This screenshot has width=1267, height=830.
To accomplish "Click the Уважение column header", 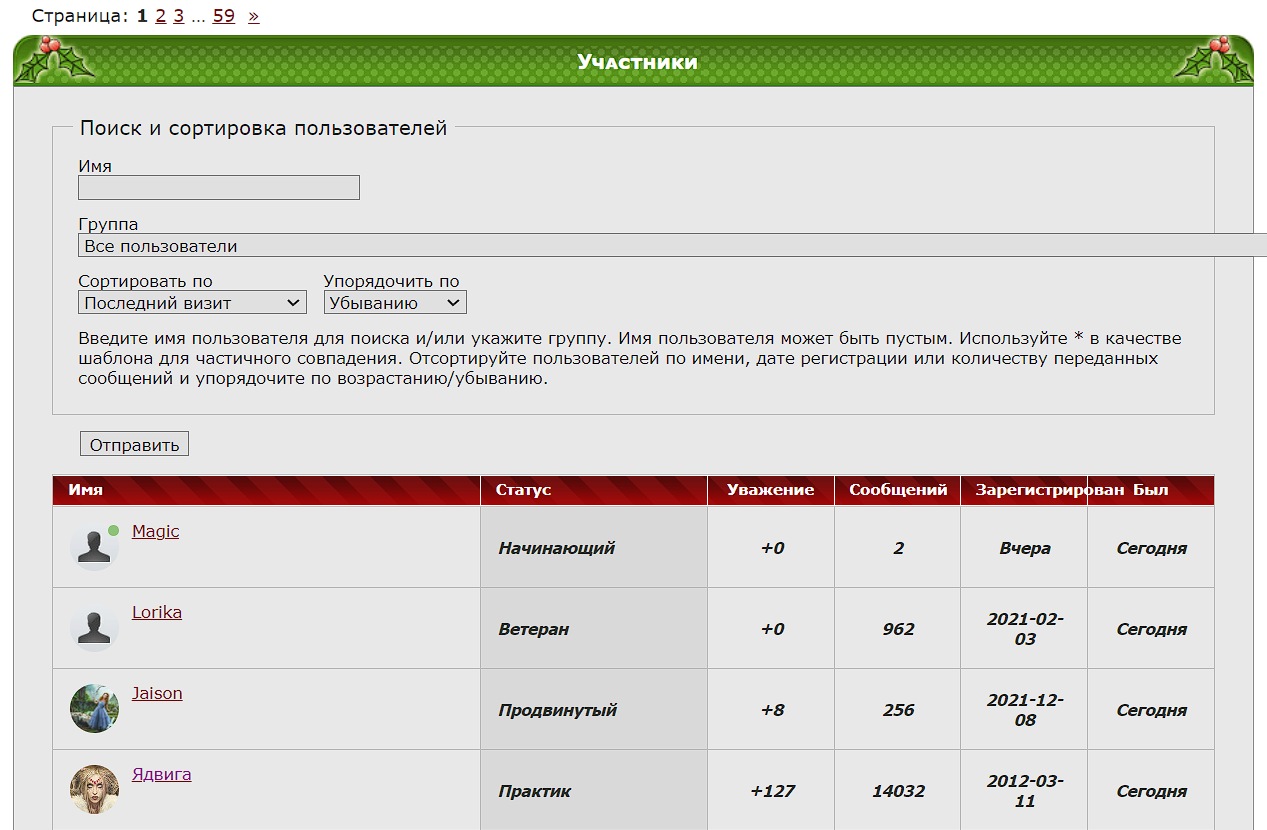I will 771,490.
